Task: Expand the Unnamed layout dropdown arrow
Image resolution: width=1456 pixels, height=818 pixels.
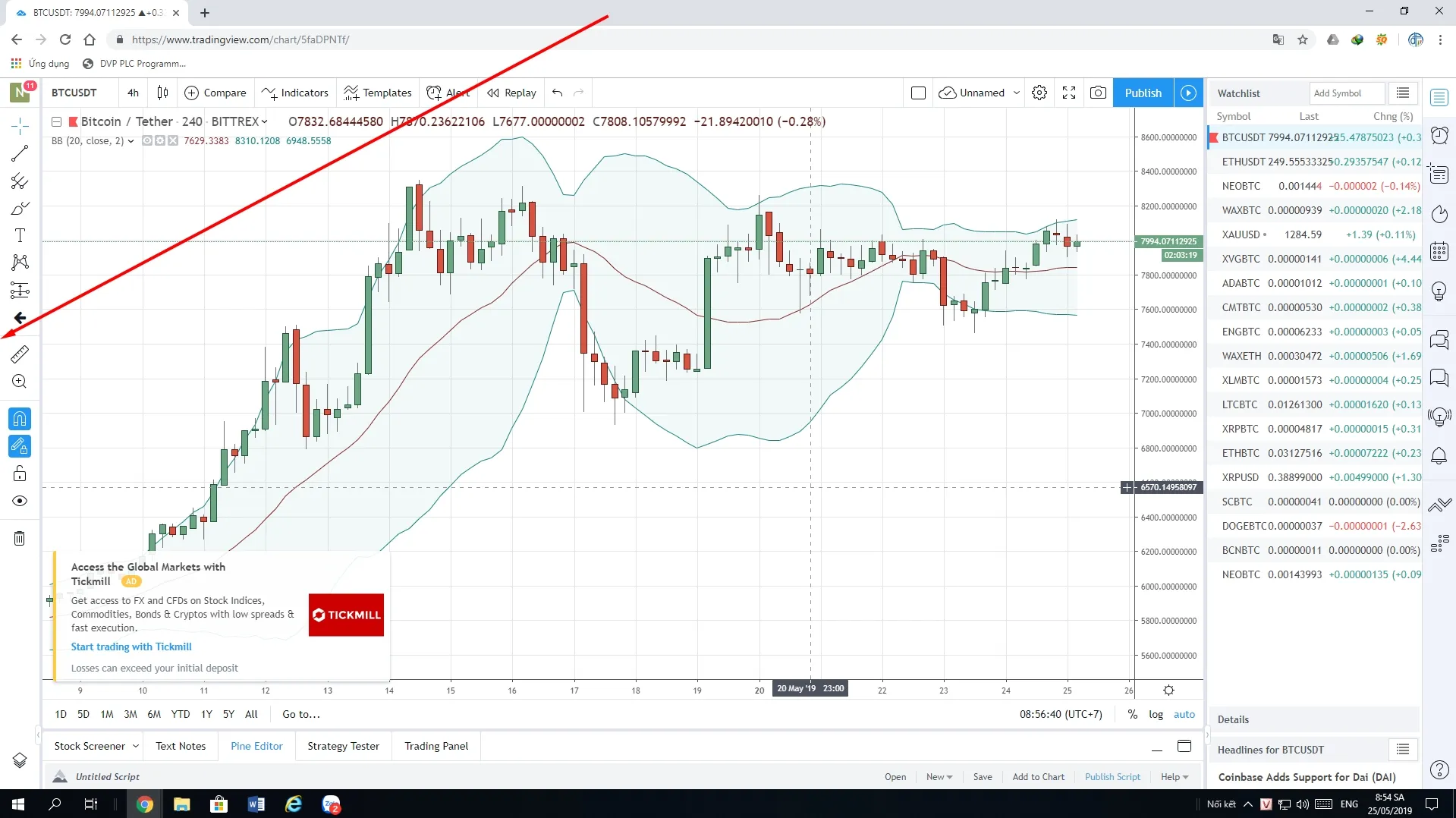Action: click(1017, 93)
